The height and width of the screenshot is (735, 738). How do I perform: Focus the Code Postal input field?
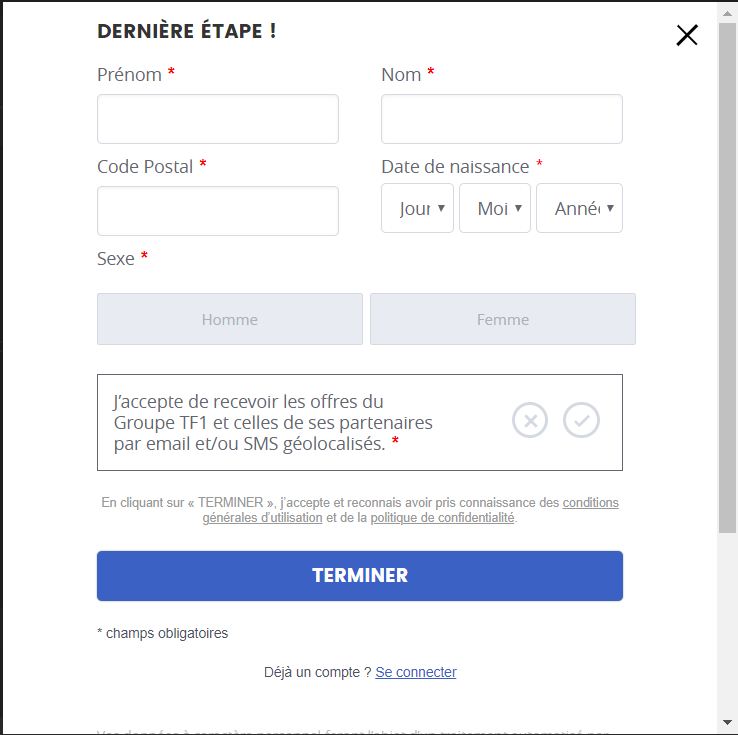[218, 211]
